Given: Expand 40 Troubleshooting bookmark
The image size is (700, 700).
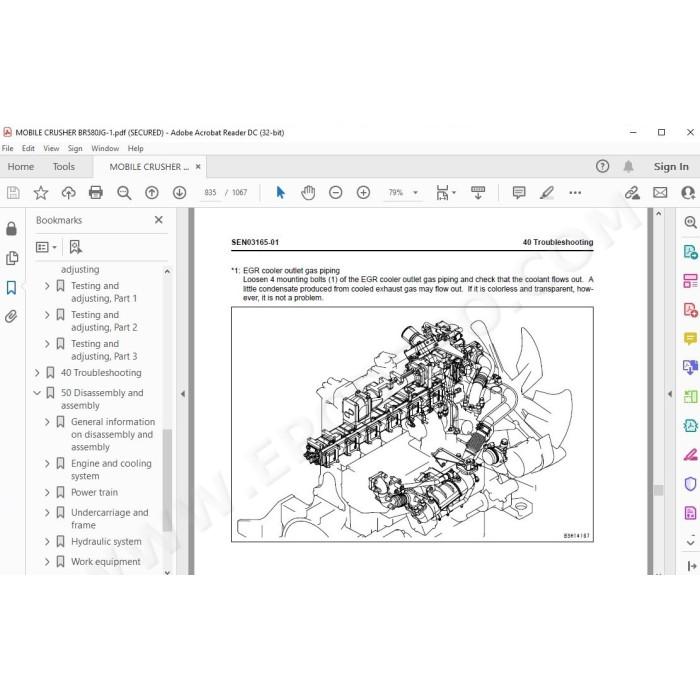Looking at the screenshot, I should pyautogui.click(x=37, y=373).
